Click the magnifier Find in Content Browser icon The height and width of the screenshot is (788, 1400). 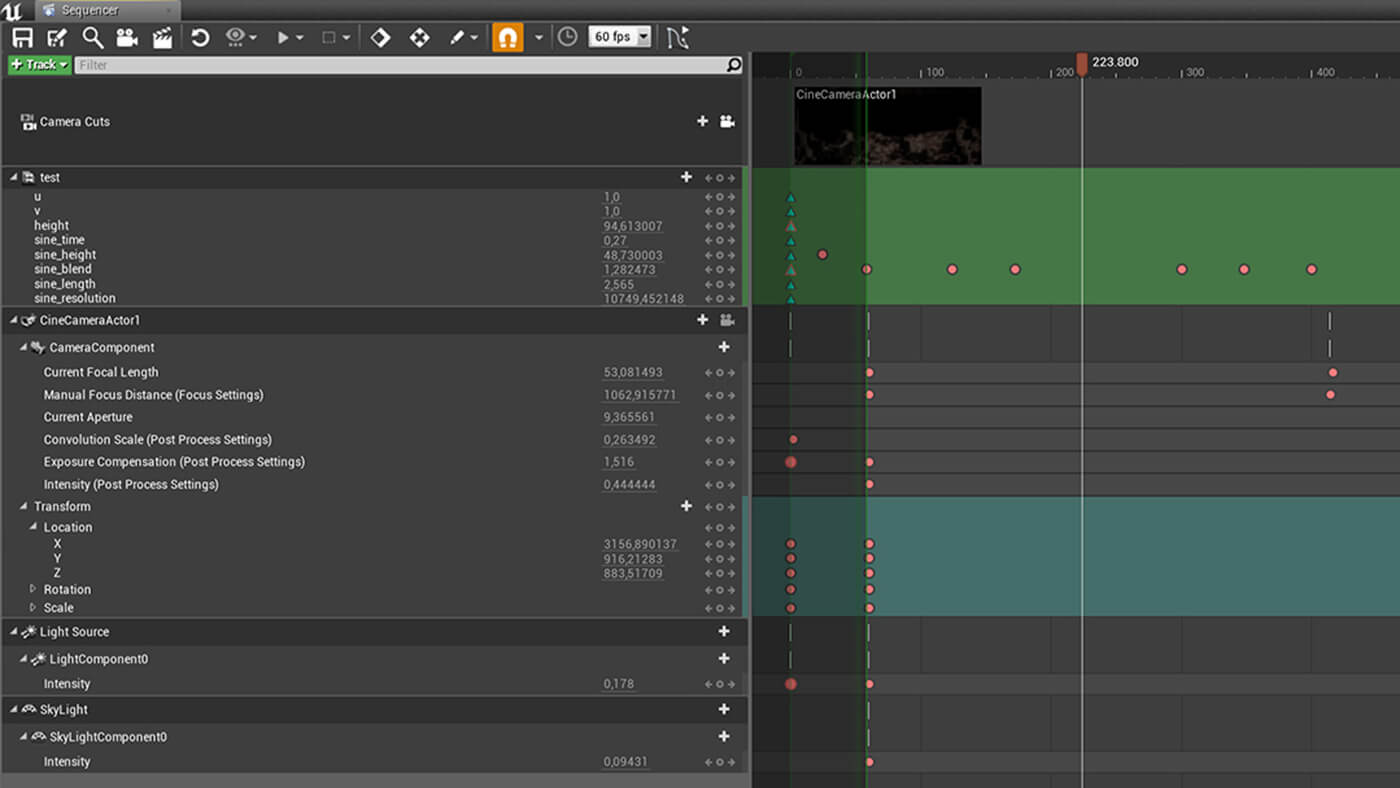(x=92, y=38)
